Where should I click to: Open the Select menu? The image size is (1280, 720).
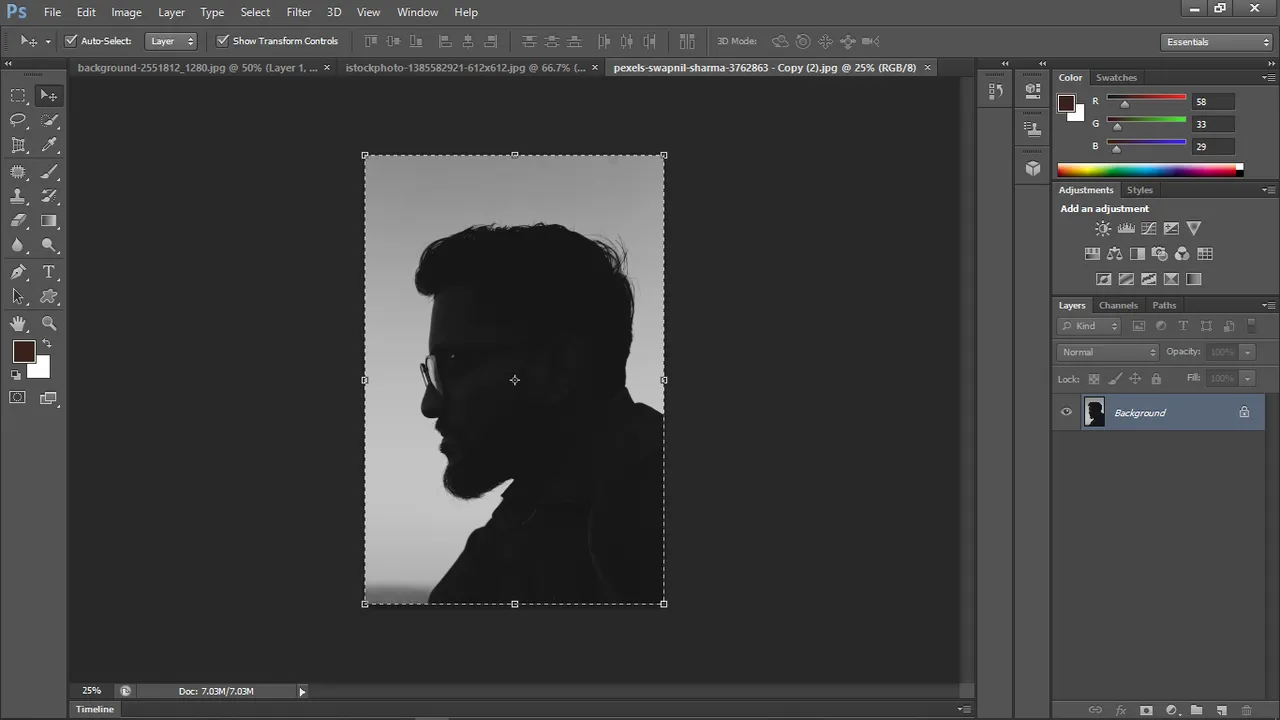coord(255,12)
